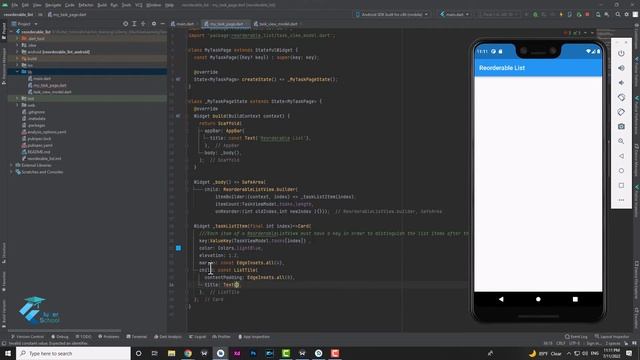Click locate target icon in Project panel
Image resolution: width=640 pixels, height=360 pixels.
coord(125,24)
